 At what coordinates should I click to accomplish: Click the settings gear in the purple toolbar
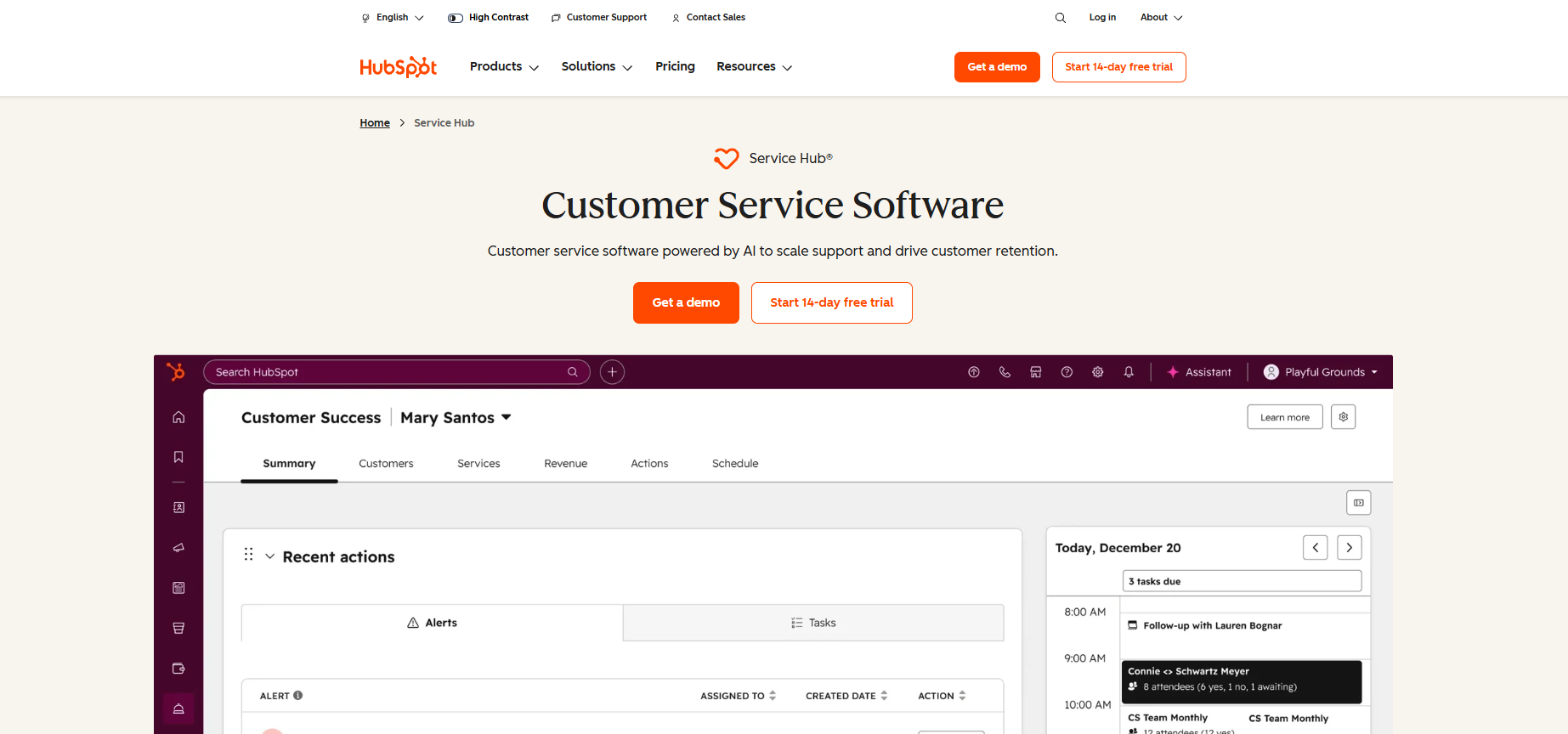tap(1097, 372)
